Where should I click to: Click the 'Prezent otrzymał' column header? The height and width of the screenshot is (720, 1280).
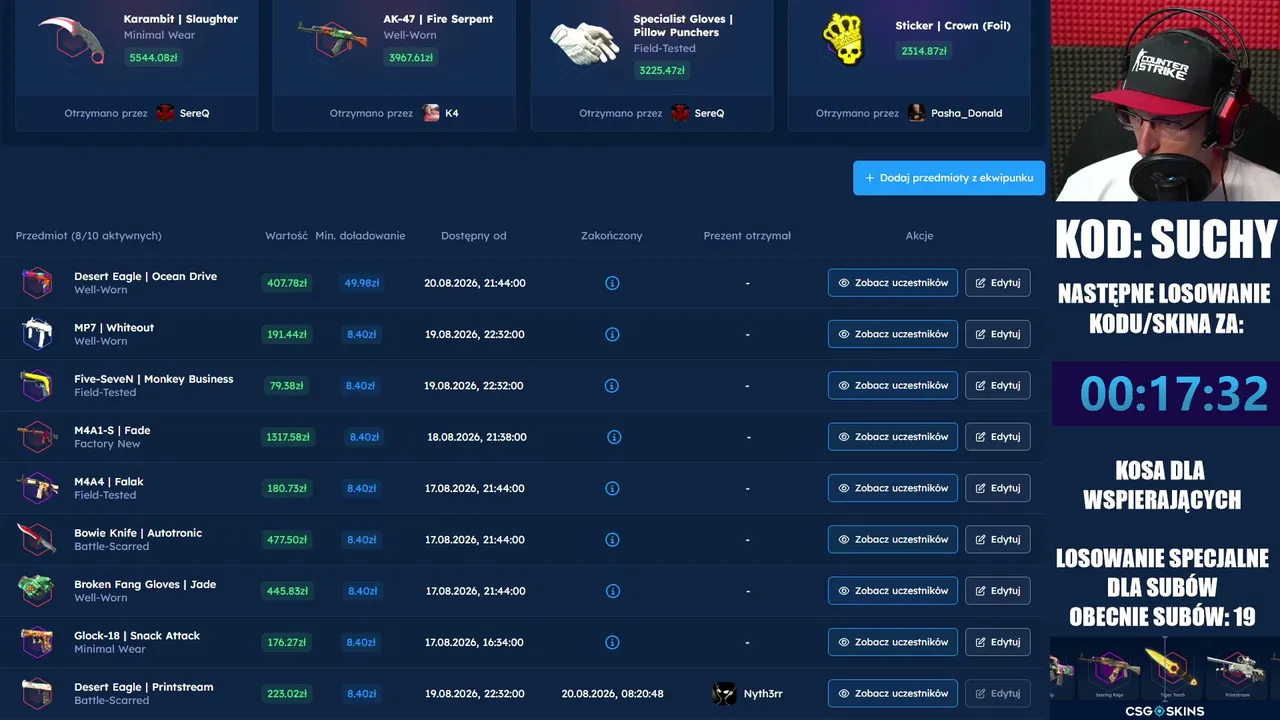(747, 236)
